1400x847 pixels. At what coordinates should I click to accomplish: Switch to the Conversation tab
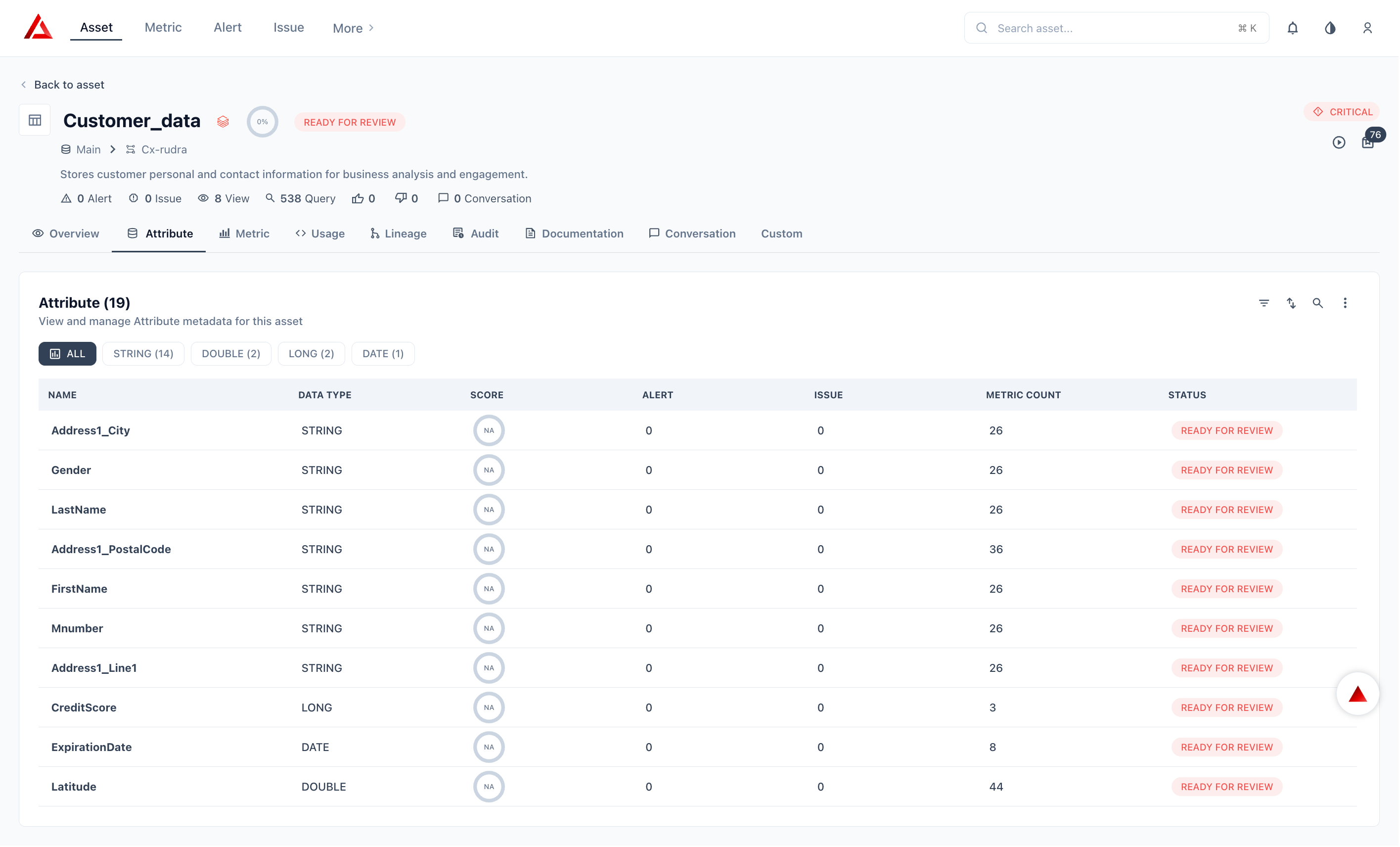pyautogui.click(x=693, y=234)
